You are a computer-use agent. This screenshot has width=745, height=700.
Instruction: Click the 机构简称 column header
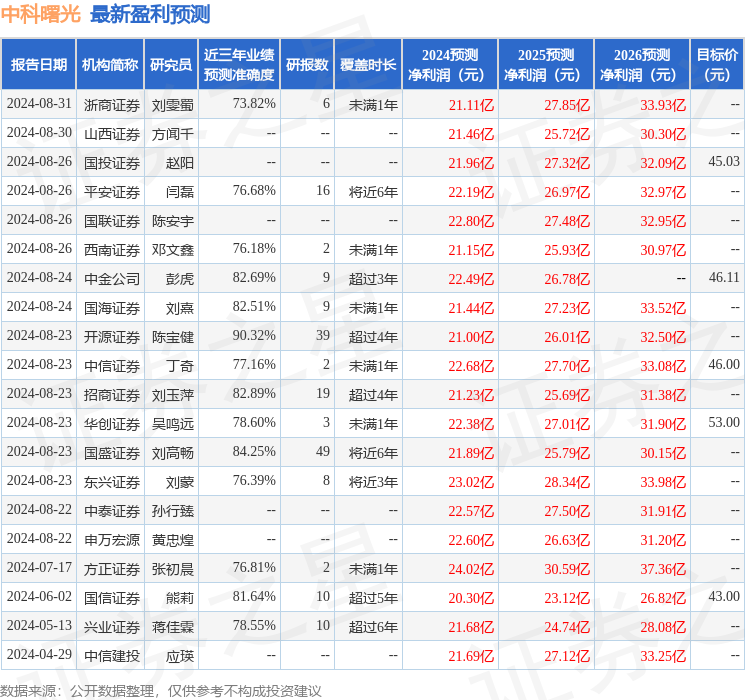(110, 65)
